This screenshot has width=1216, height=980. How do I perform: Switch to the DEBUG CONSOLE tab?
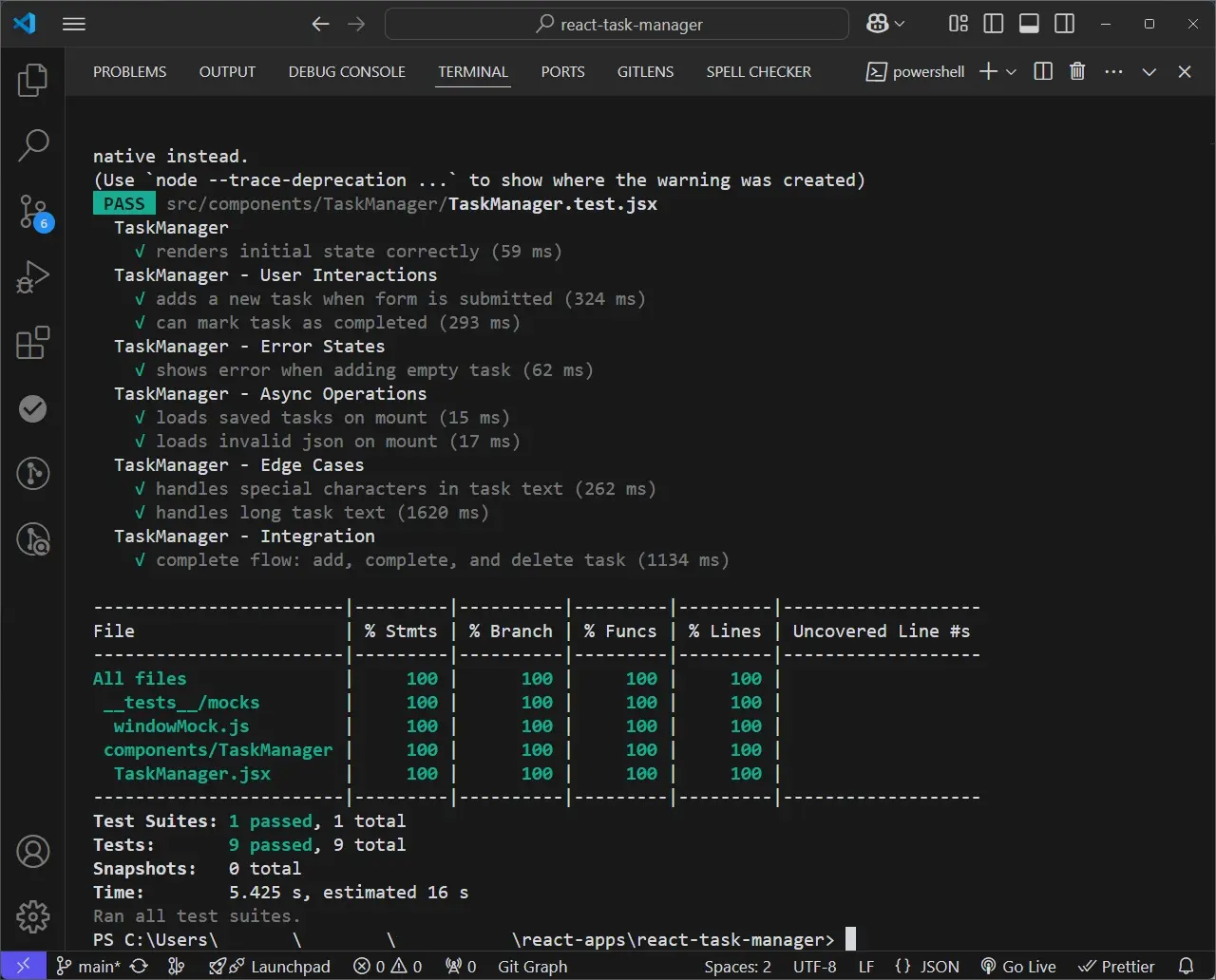coord(347,72)
